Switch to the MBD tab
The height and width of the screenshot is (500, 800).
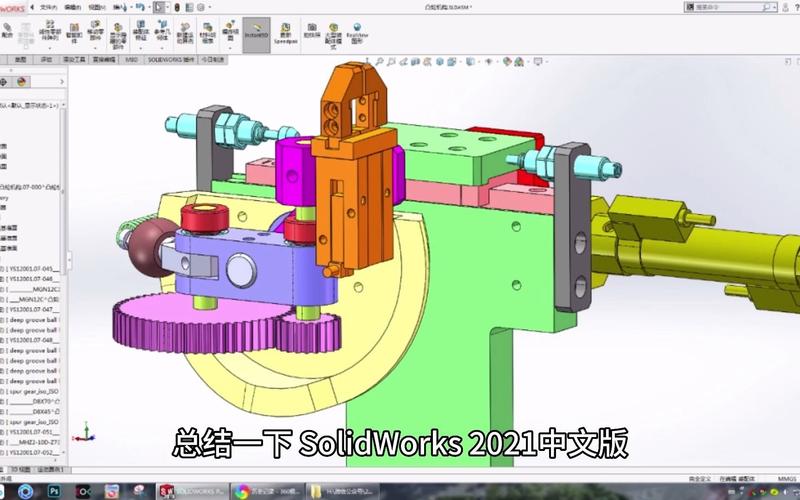click(x=131, y=60)
